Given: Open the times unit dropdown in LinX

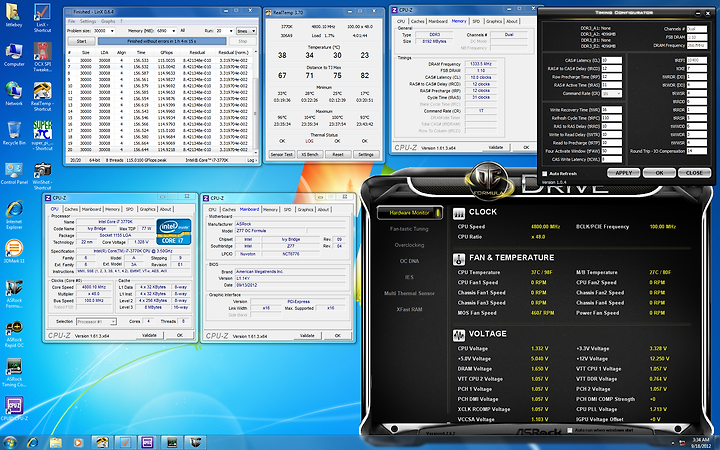Looking at the screenshot, I should point(246,31).
